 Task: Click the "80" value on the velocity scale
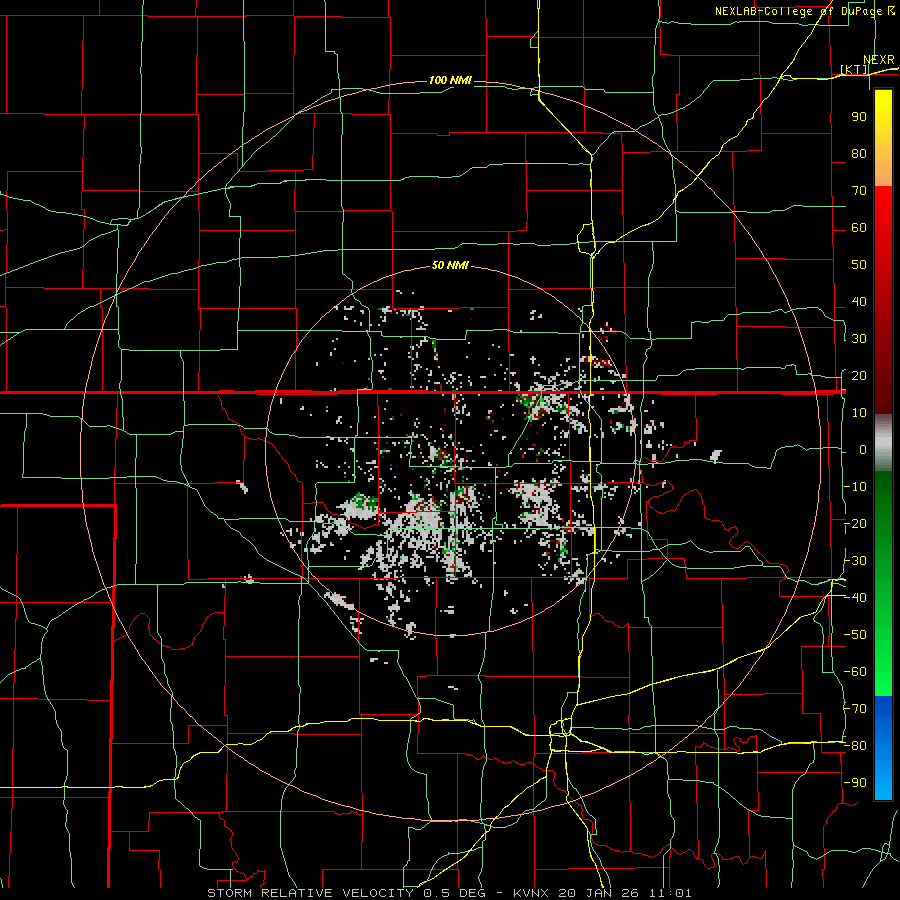point(859,153)
